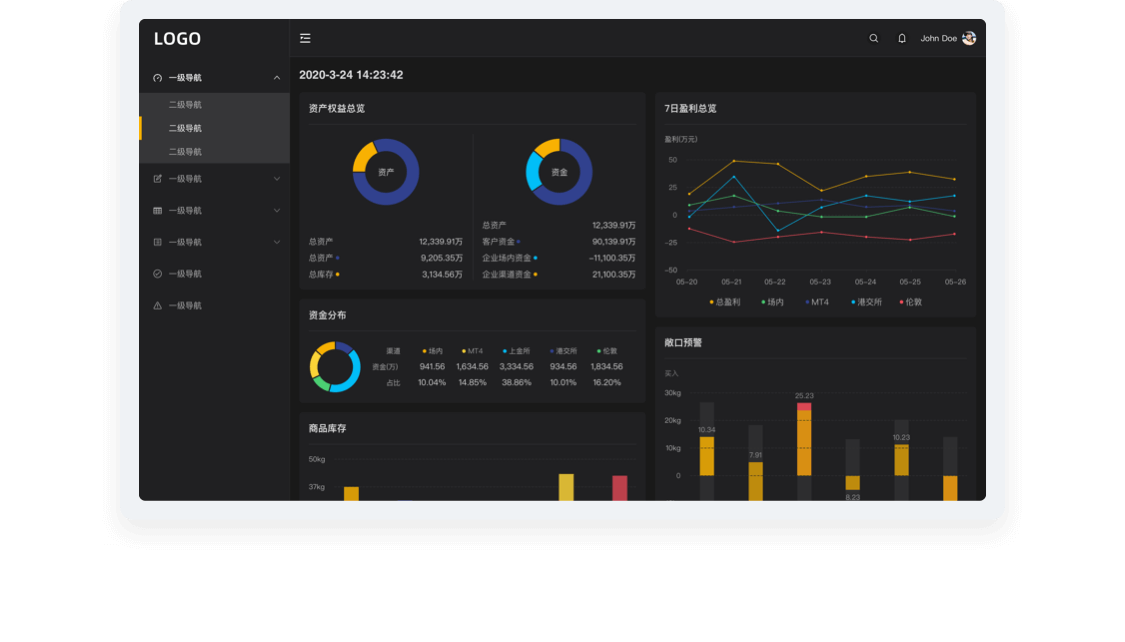
Task: Click the bar labeled 7.91 in 敞口预警
Action: point(756,481)
